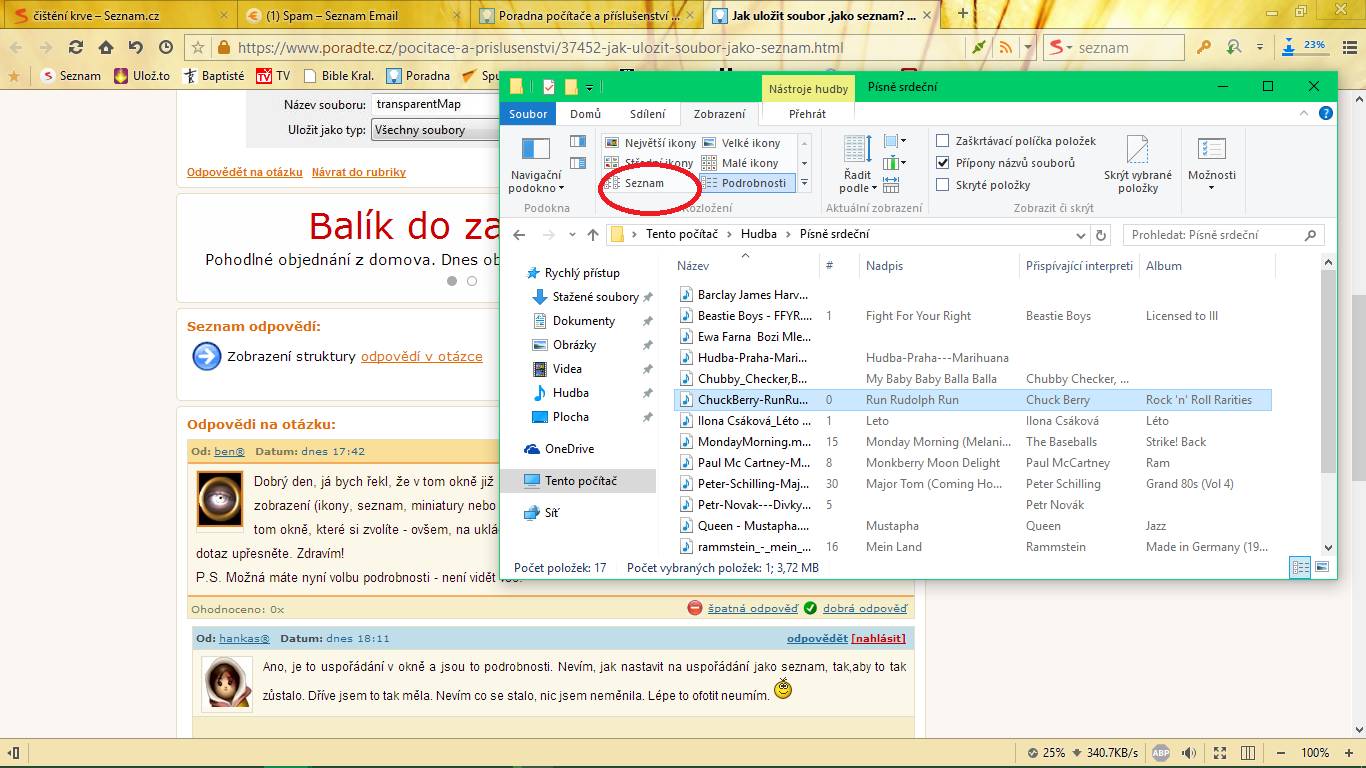Click the AdBlock ABP icon in status bar
Image resolution: width=1366 pixels, height=768 pixels.
pyautogui.click(x=1161, y=753)
